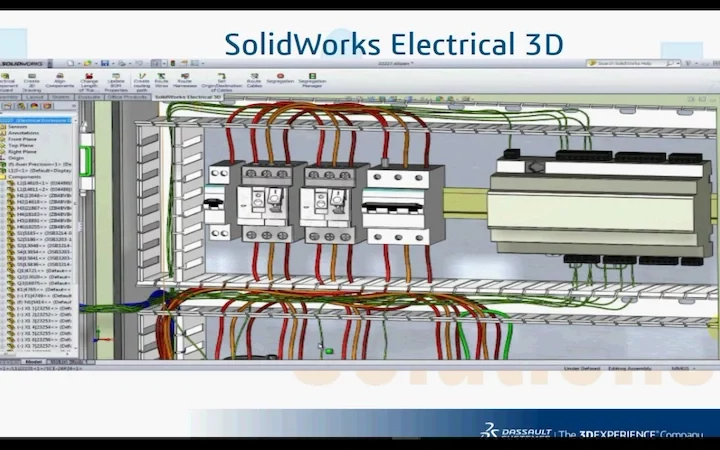Image resolution: width=720 pixels, height=450 pixels.
Task: Select Origin in the feature tree
Action: [16, 158]
